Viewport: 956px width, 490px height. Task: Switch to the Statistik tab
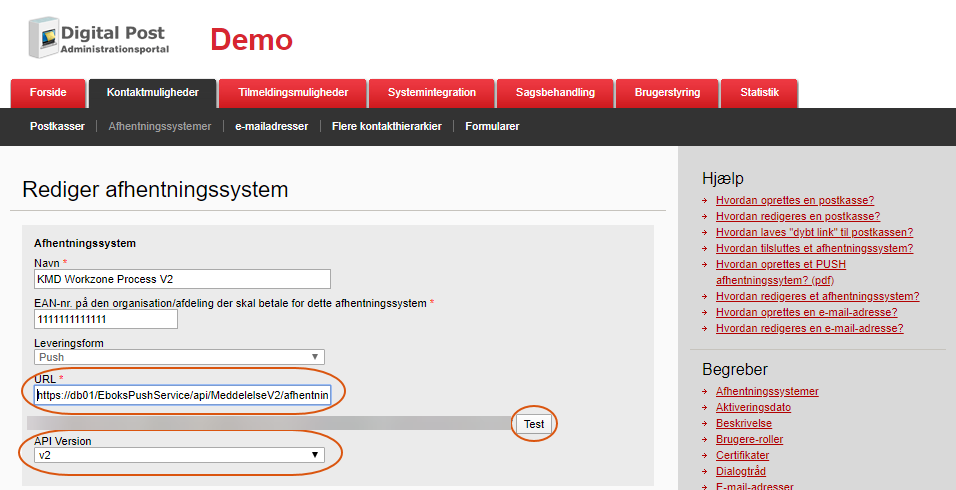coord(760,93)
